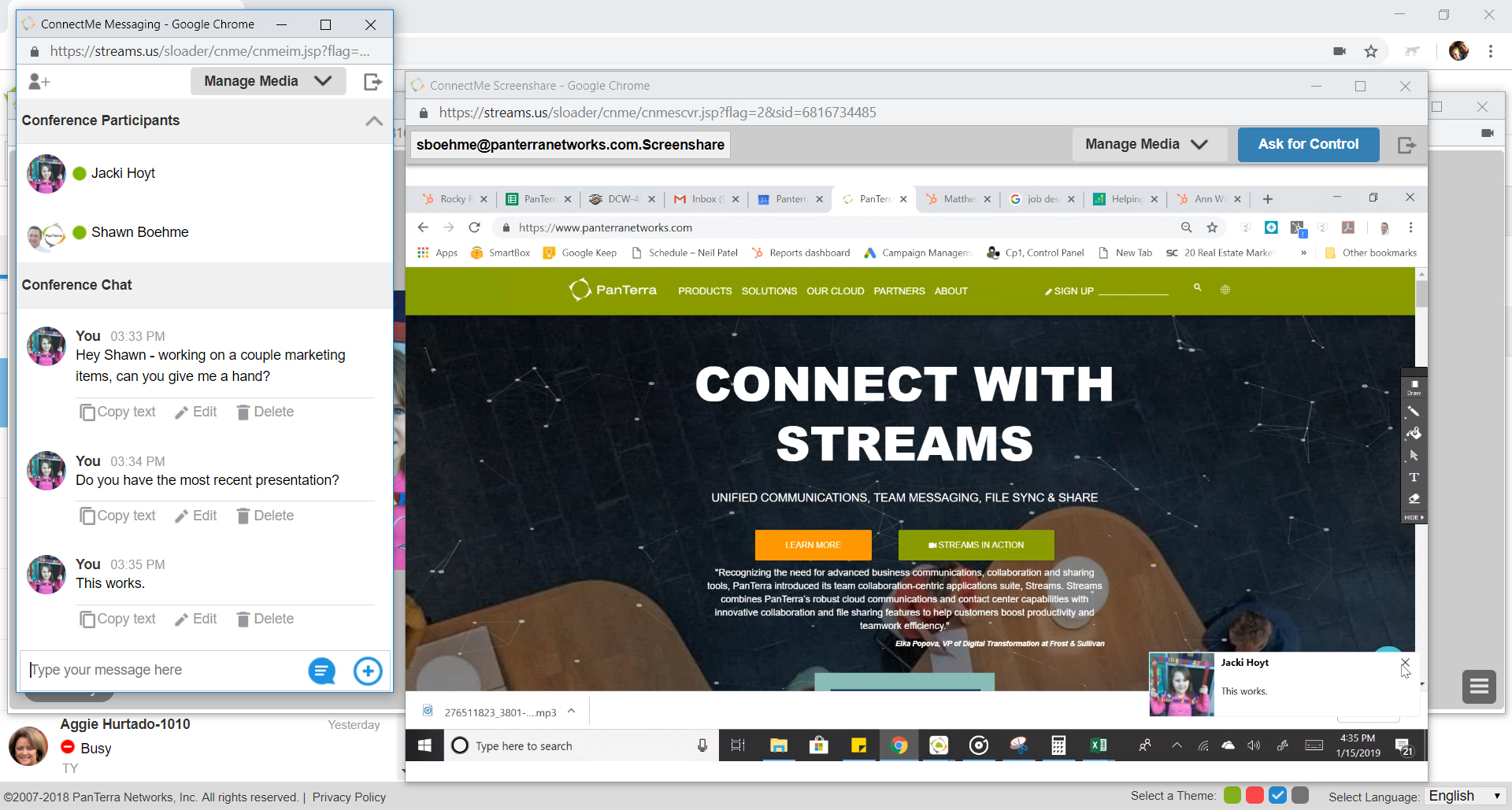Click the Type here to search box
This screenshot has height=810, width=1512.
583,745
